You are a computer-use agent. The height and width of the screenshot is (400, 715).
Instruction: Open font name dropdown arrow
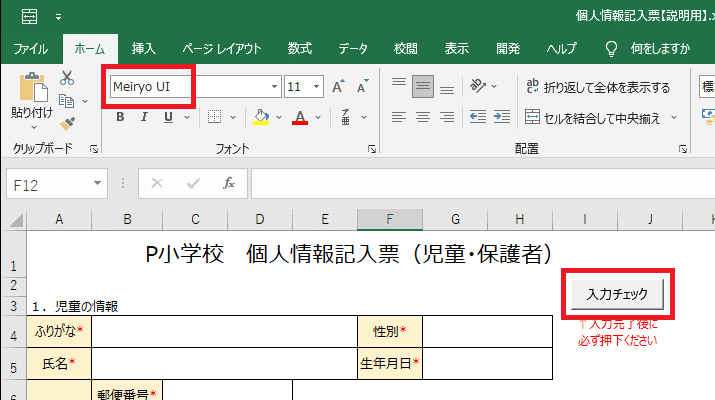pos(274,87)
